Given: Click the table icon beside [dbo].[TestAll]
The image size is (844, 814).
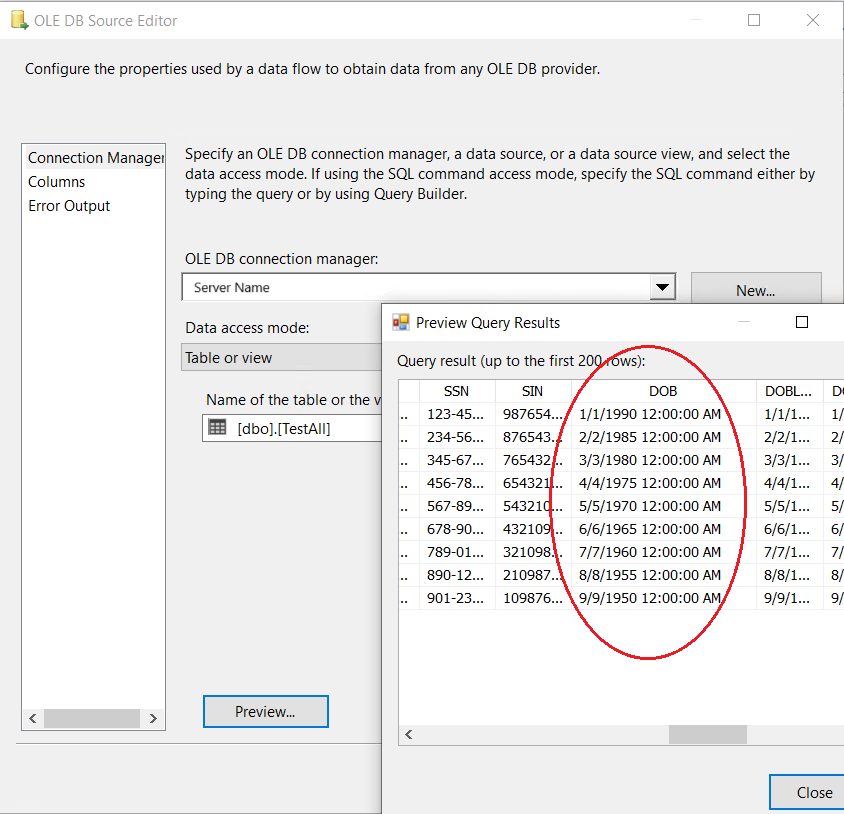Looking at the screenshot, I should pyautogui.click(x=217, y=428).
